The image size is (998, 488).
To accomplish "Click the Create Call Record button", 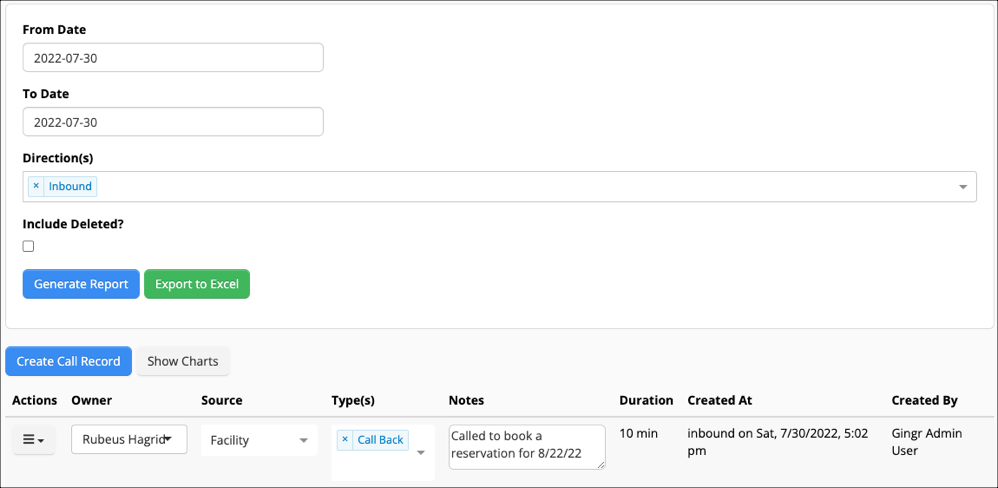I will point(68,361).
